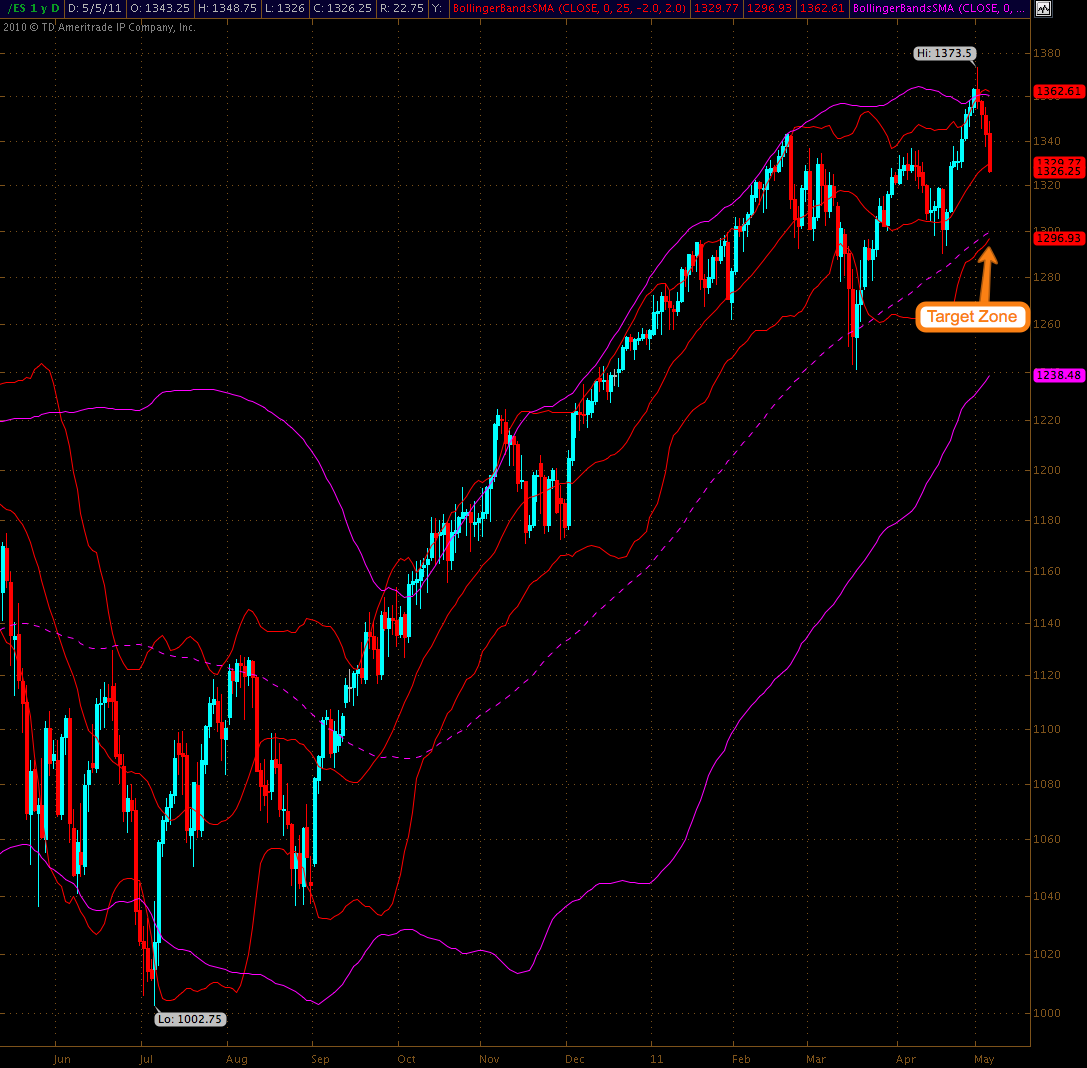Click the close value C: 1326.25
Viewport: 1087px width, 1068px height.
342,8
